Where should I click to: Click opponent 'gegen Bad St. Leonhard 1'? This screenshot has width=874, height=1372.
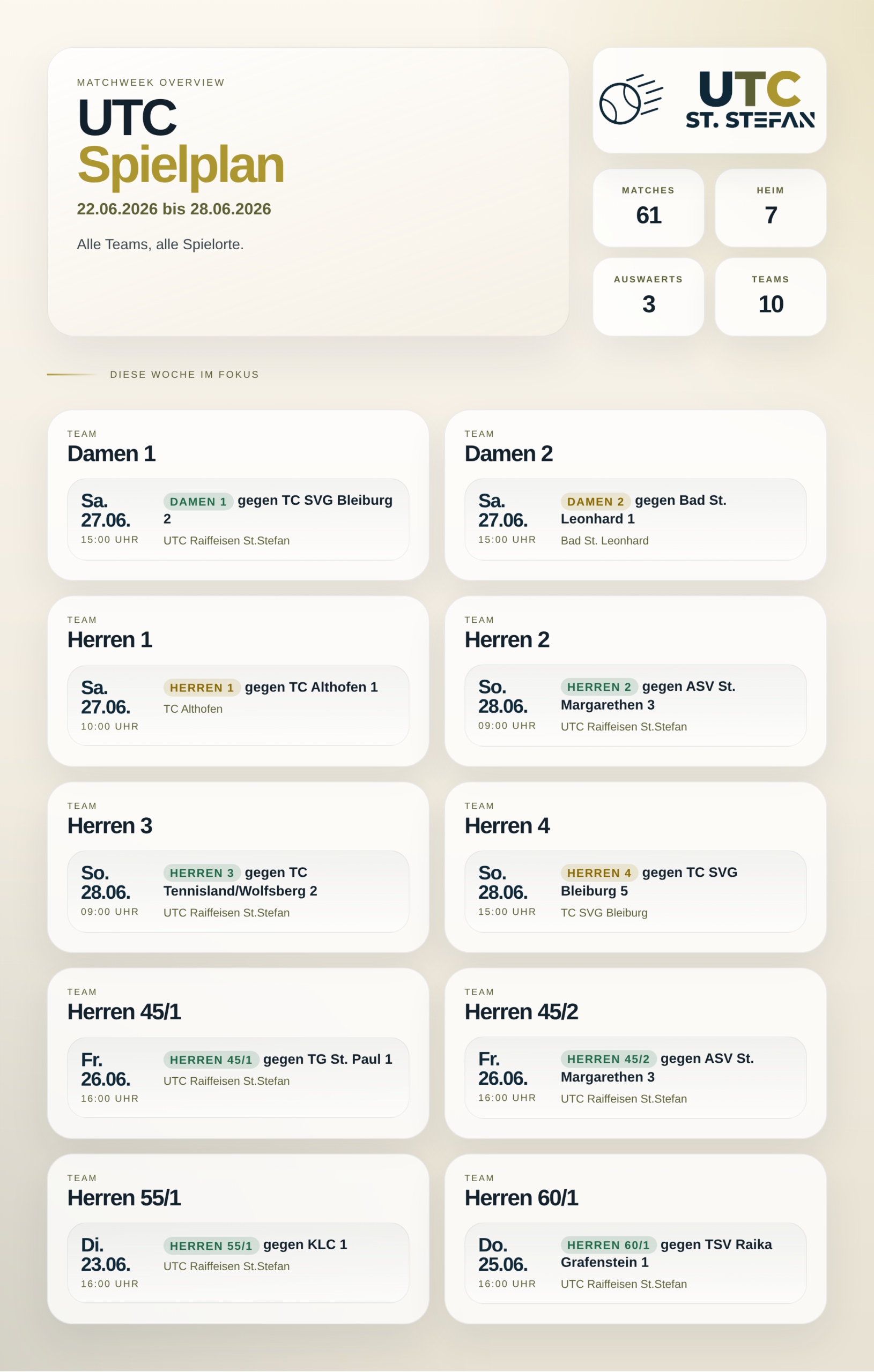click(x=643, y=509)
